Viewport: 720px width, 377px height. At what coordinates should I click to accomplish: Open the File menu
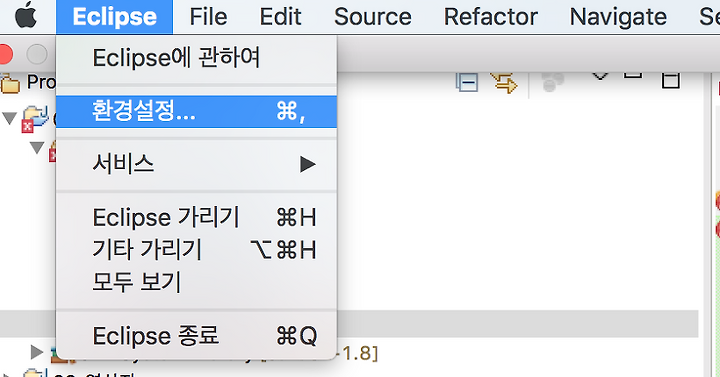tap(208, 17)
